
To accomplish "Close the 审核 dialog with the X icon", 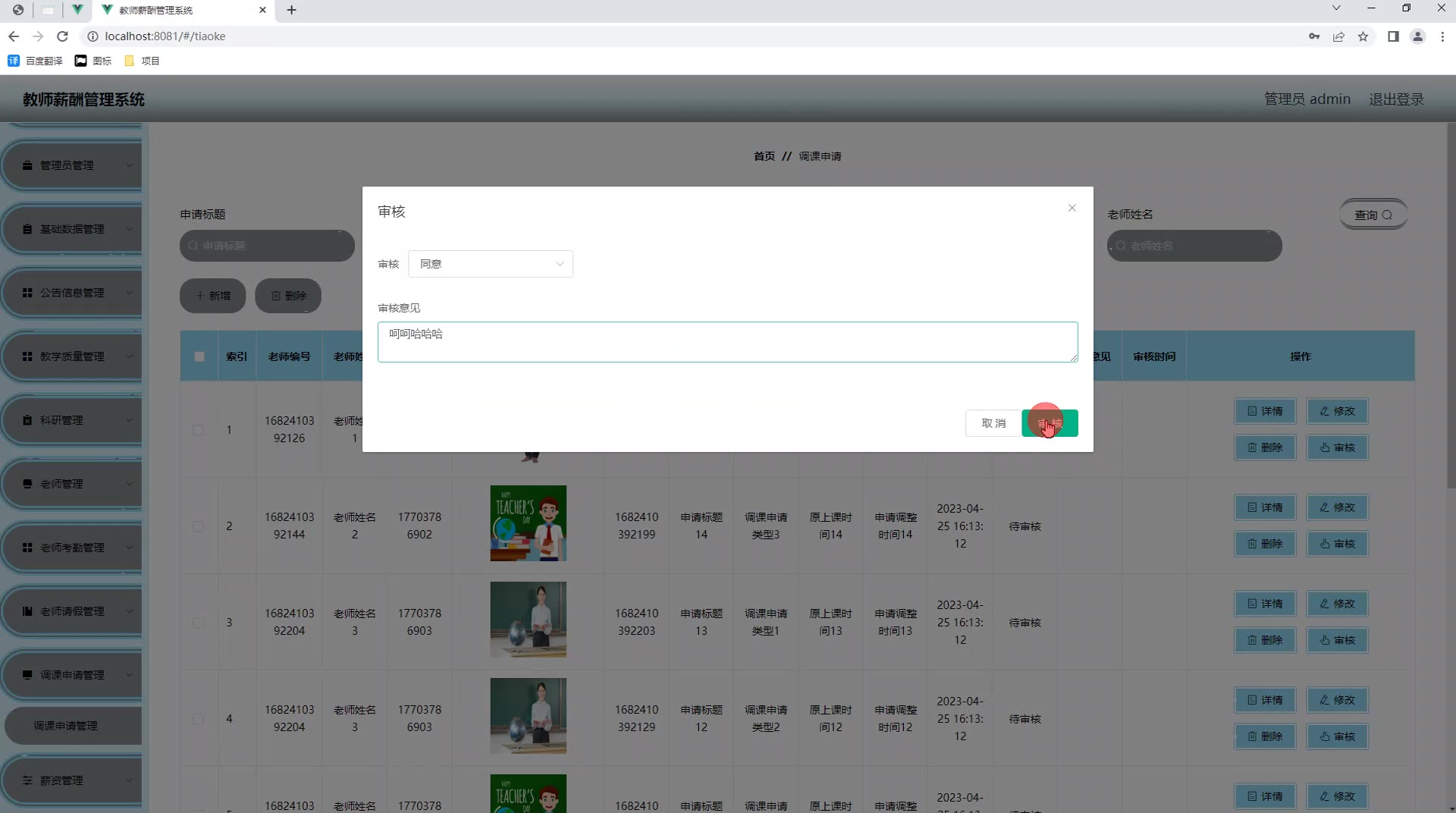I will point(1072,208).
